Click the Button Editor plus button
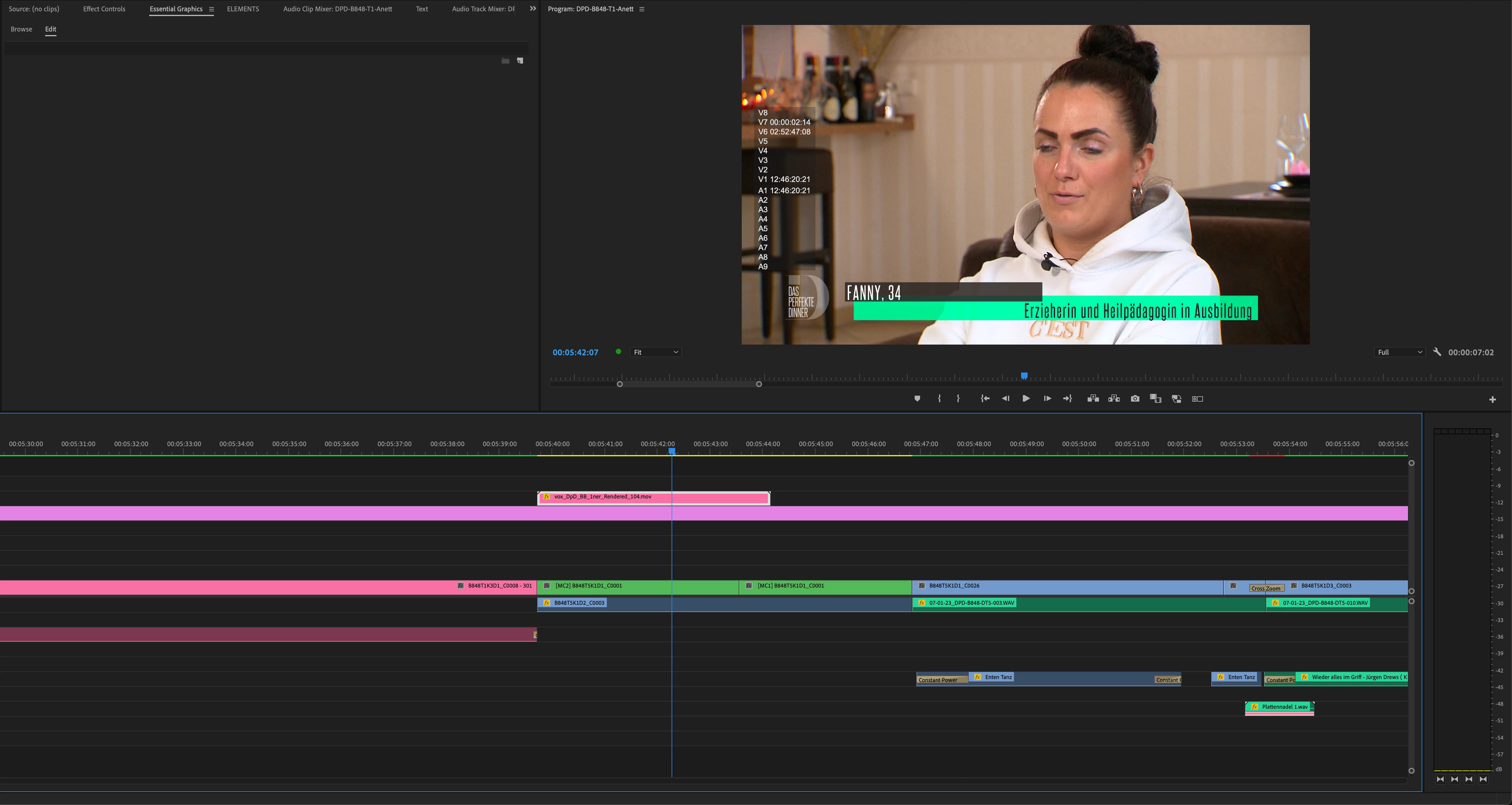This screenshot has height=805, width=1512. pos(1492,400)
